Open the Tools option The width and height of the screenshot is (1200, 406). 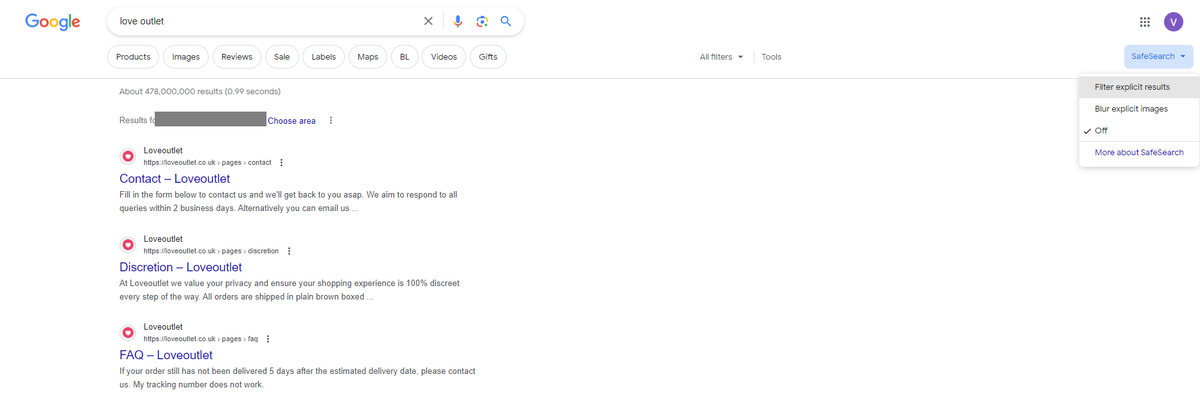(x=771, y=57)
